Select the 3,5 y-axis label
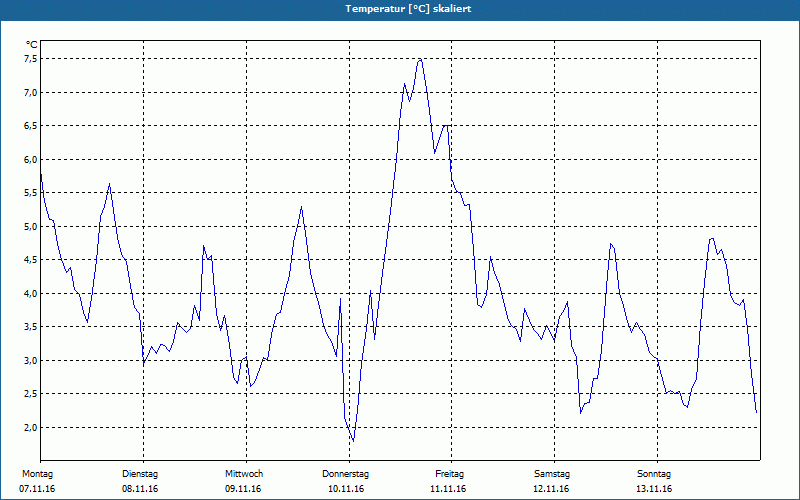Viewport: 800px width, 500px height. (x=30, y=327)
